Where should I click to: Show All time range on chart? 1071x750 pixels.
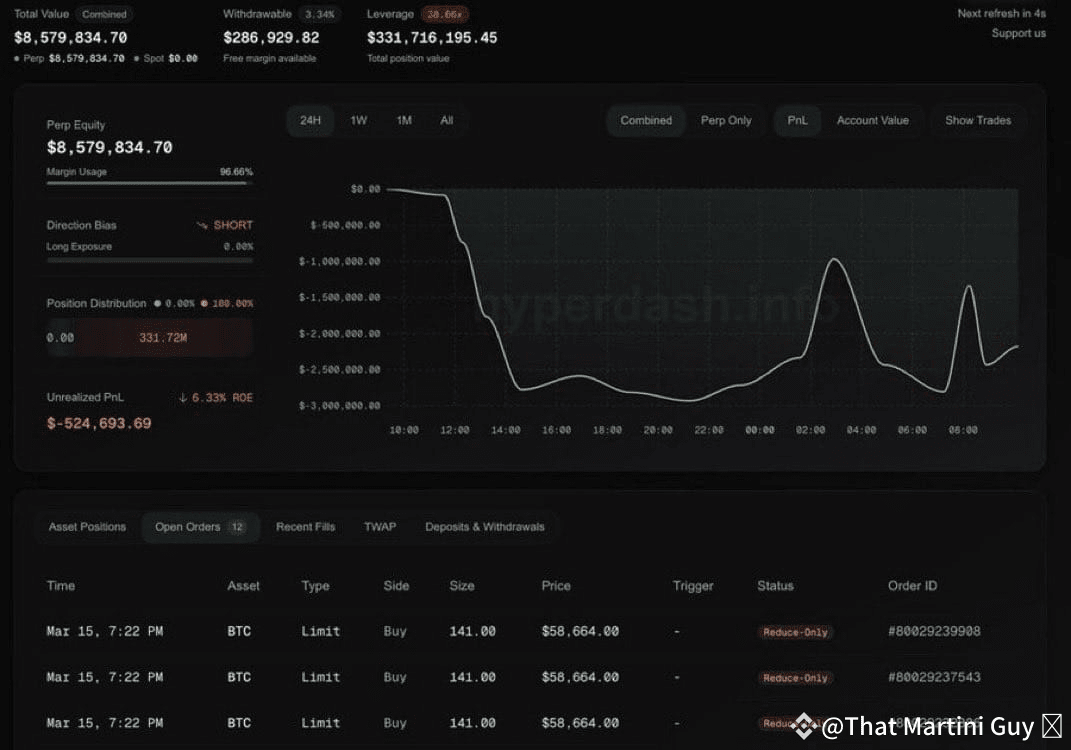(447, 120)
